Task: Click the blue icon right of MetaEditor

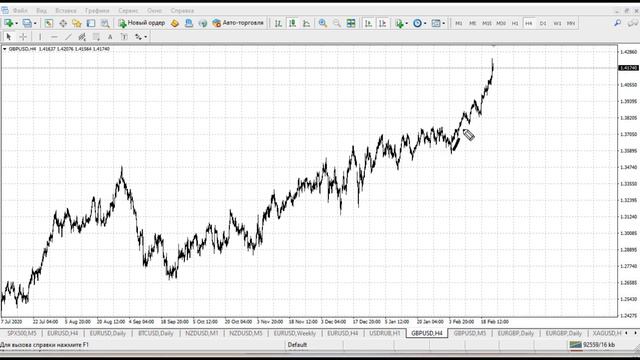Action: tap(189, 23)
